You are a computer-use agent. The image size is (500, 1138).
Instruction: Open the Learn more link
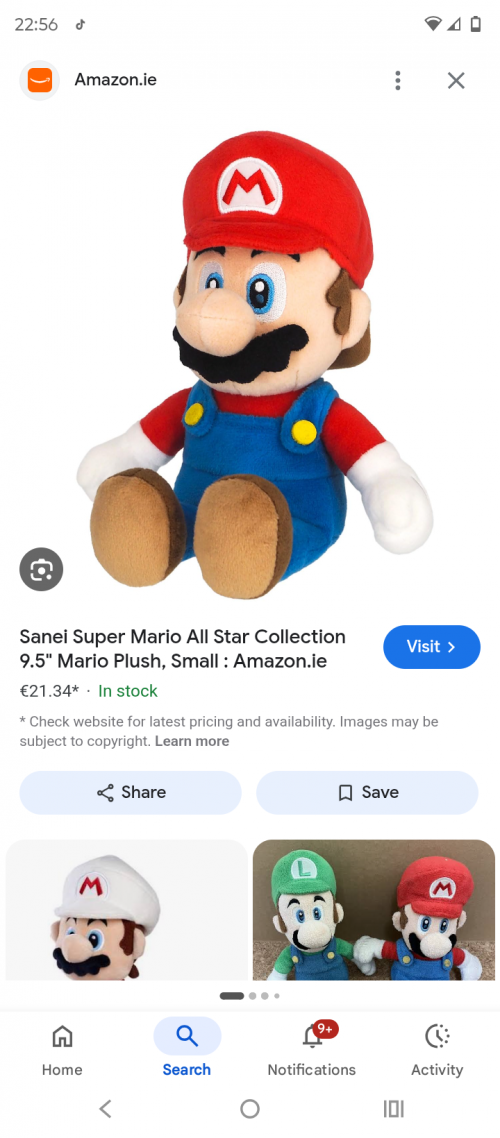coord(192,741)
